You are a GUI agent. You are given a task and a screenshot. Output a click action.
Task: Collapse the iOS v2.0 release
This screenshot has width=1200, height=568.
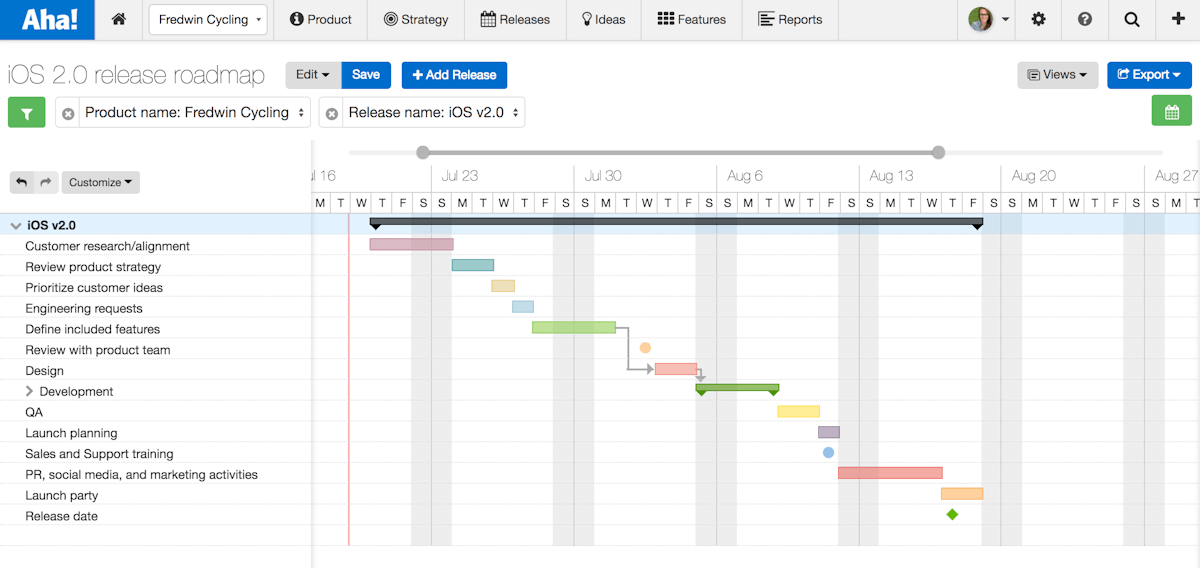click(x=15, y=226)
